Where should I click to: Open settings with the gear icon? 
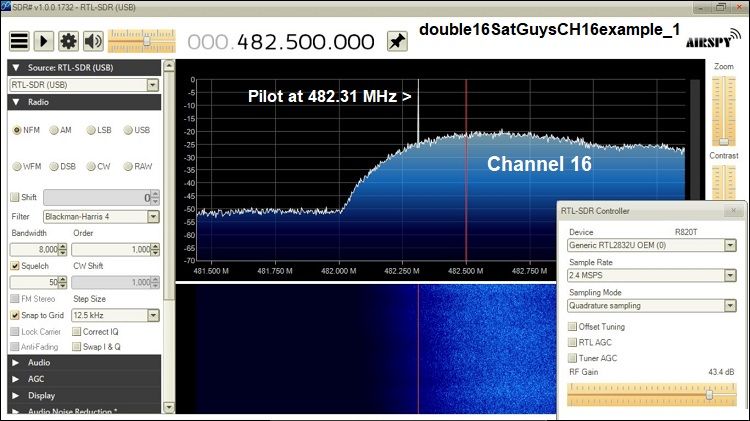click(x=68, y=41)
